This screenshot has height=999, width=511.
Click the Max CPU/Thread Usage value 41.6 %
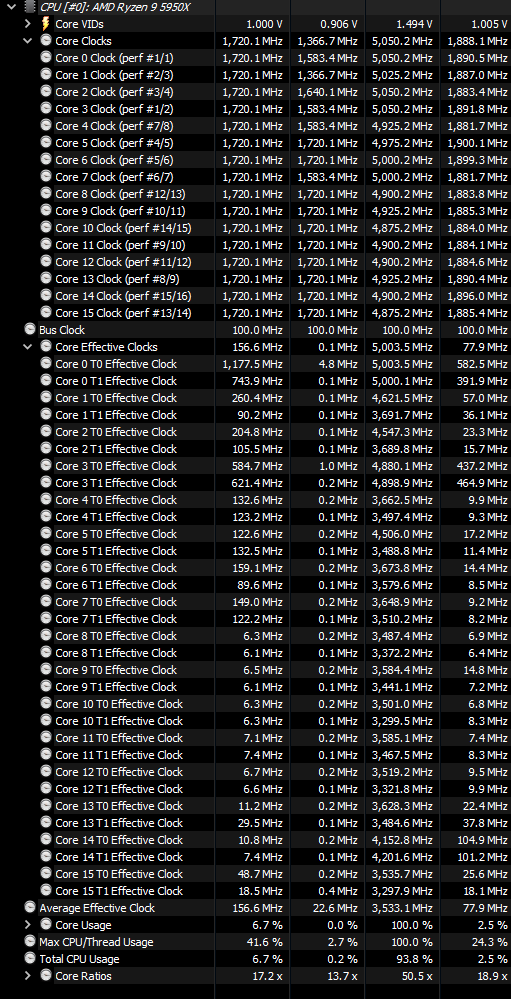pos(264,942)
